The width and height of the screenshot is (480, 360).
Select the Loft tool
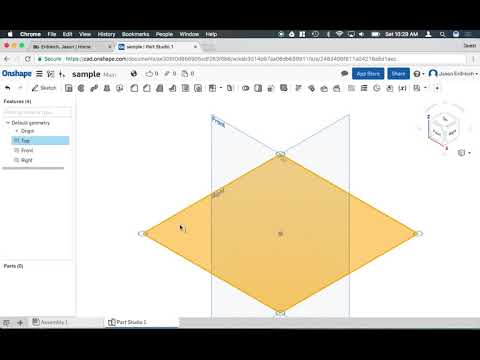pyautogui.click(x=107, y=88)
